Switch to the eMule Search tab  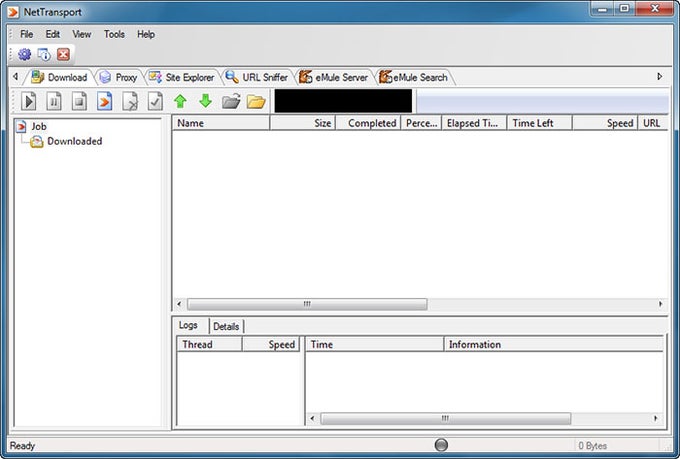413,77
